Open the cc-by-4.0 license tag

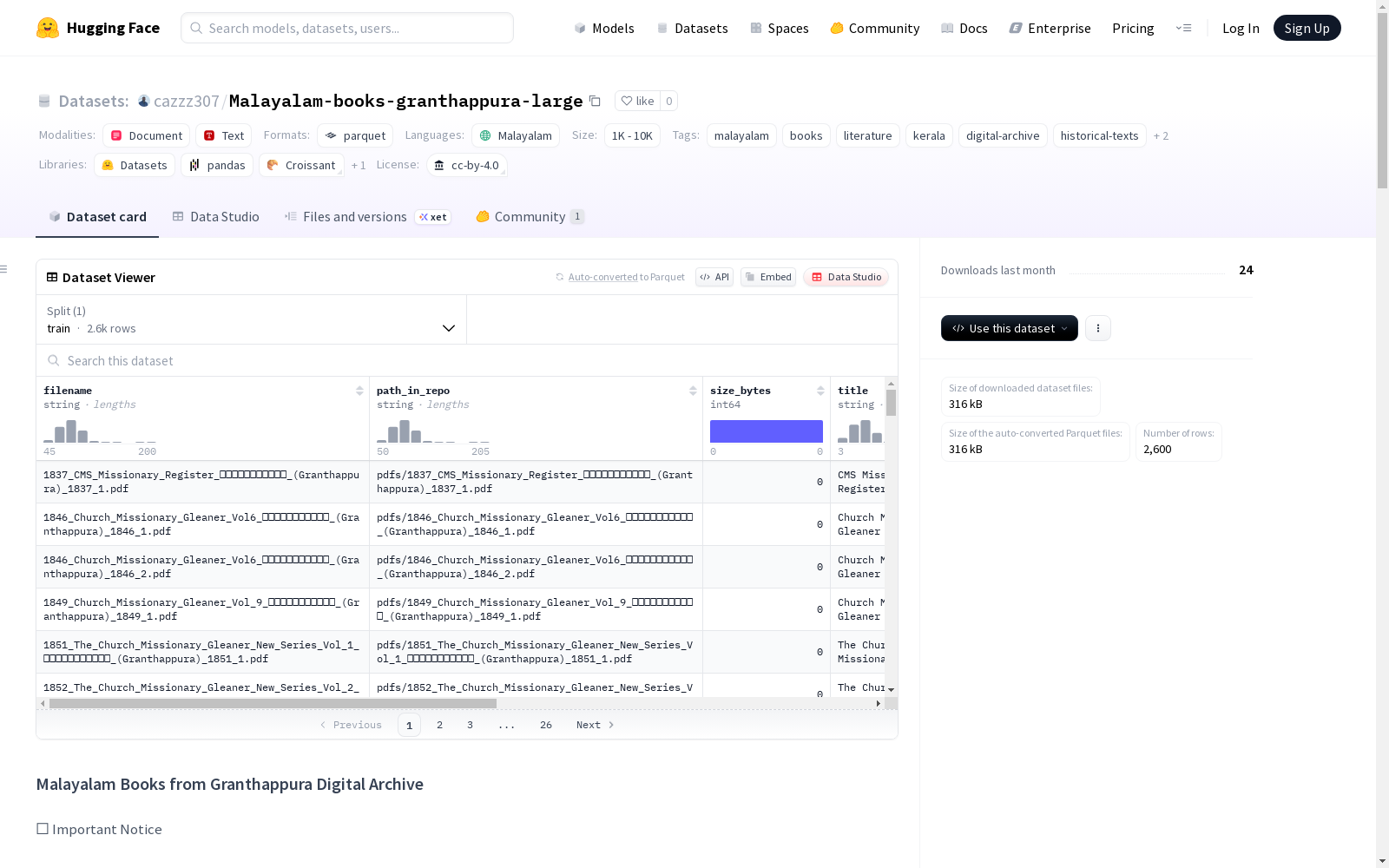click(x=467, y=165)
